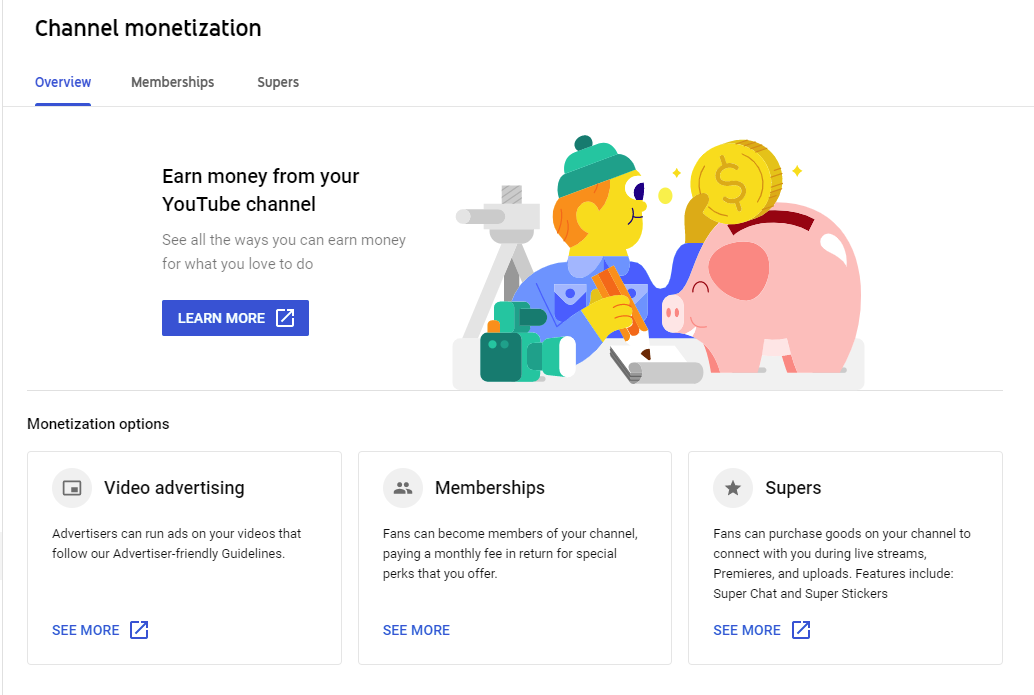
Task: Open SEE MORE under Memberships
Action: coord(416,630)
